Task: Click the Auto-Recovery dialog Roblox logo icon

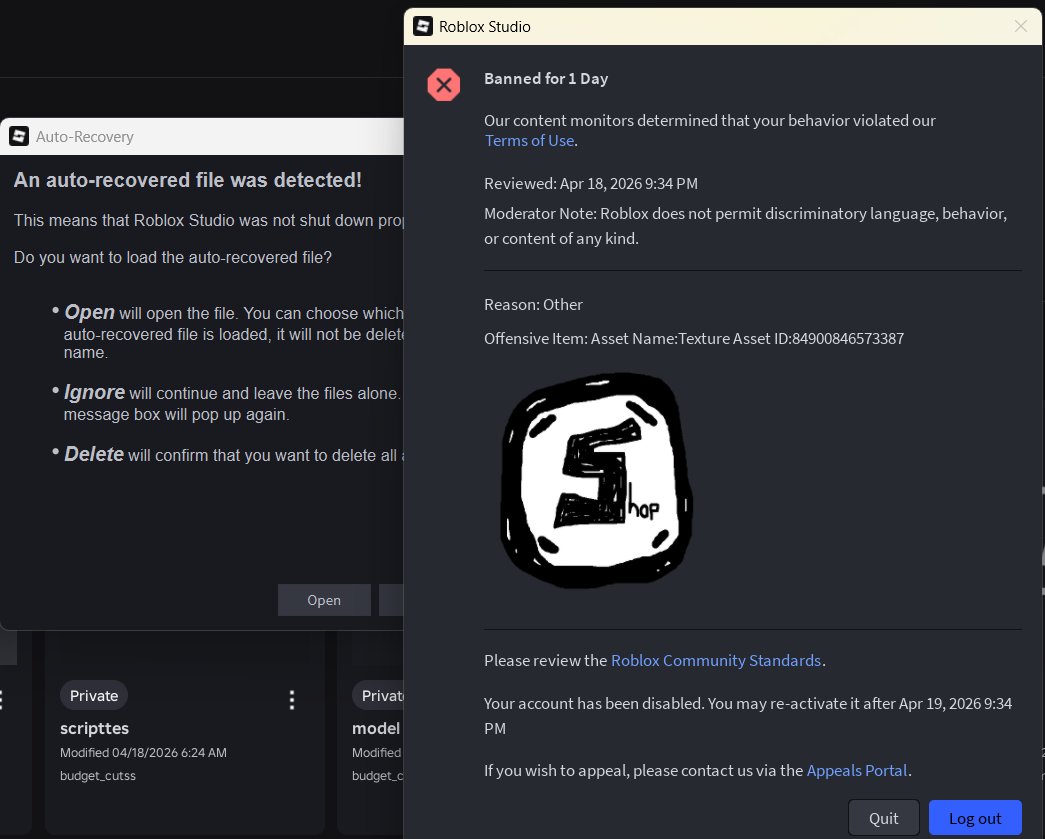Action: pyautogui.click(x=19, y=137)
